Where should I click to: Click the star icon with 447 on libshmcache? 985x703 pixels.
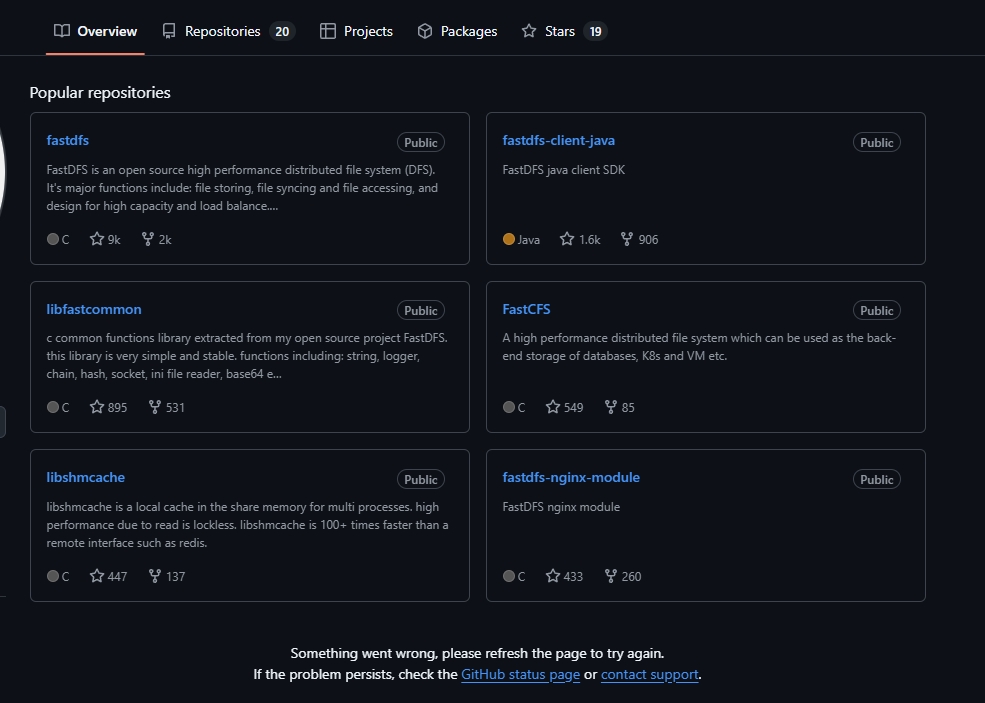[97, 576]
